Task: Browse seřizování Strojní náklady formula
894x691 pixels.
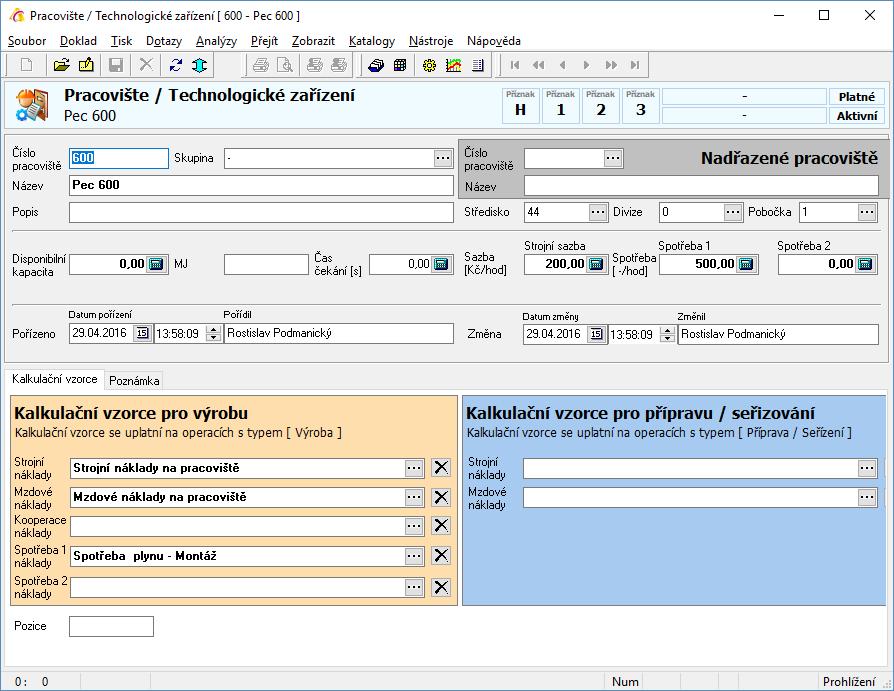Action: 867,468
